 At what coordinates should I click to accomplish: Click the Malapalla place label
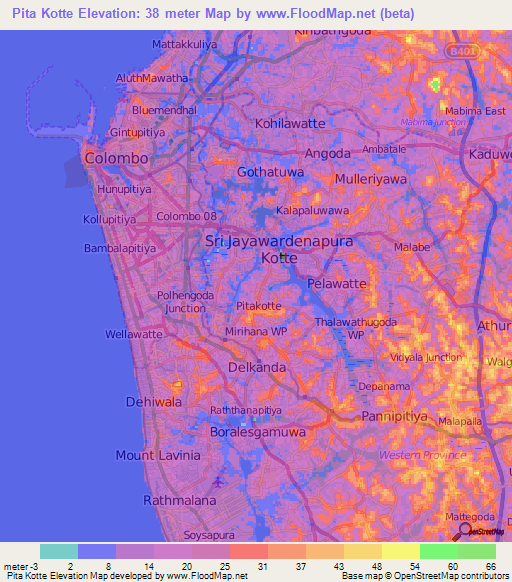460,422
